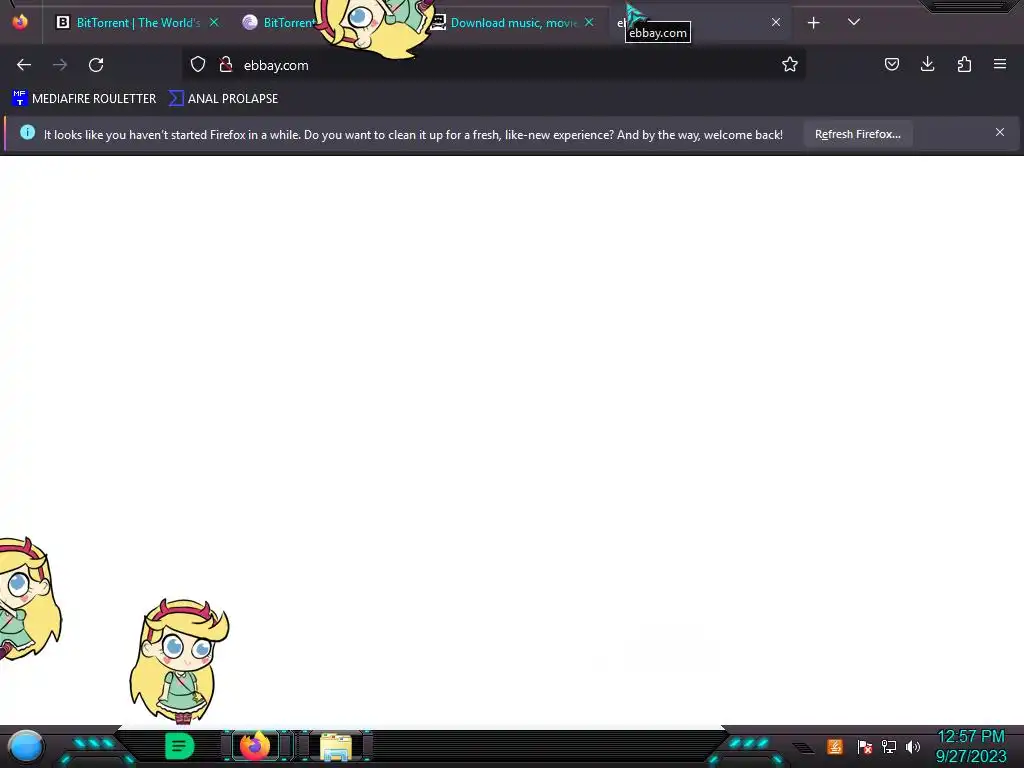Click the Refresh Firefox... button
1024x768 pixels.
(857, 134)
